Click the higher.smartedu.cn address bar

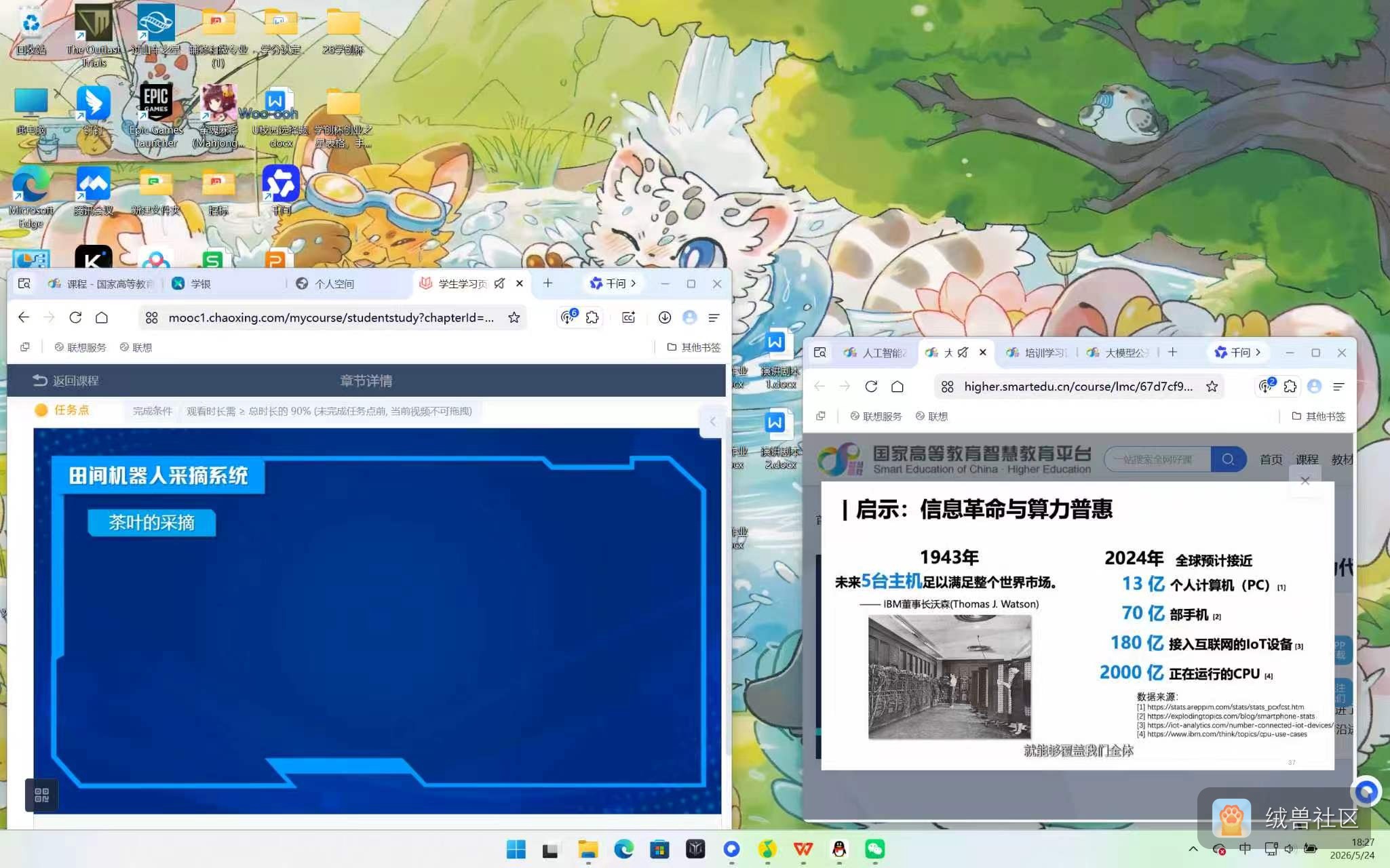[x=1079, y=387]
